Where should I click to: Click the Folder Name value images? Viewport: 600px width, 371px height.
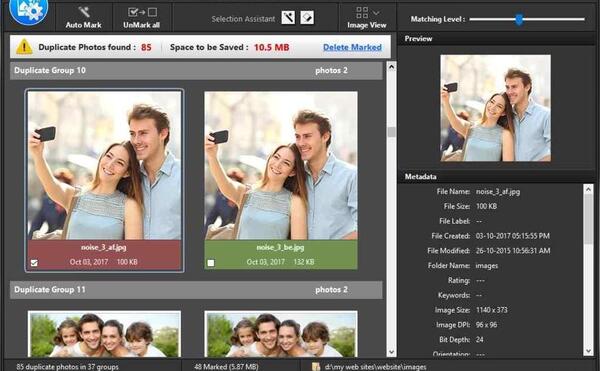click(487, 266)
